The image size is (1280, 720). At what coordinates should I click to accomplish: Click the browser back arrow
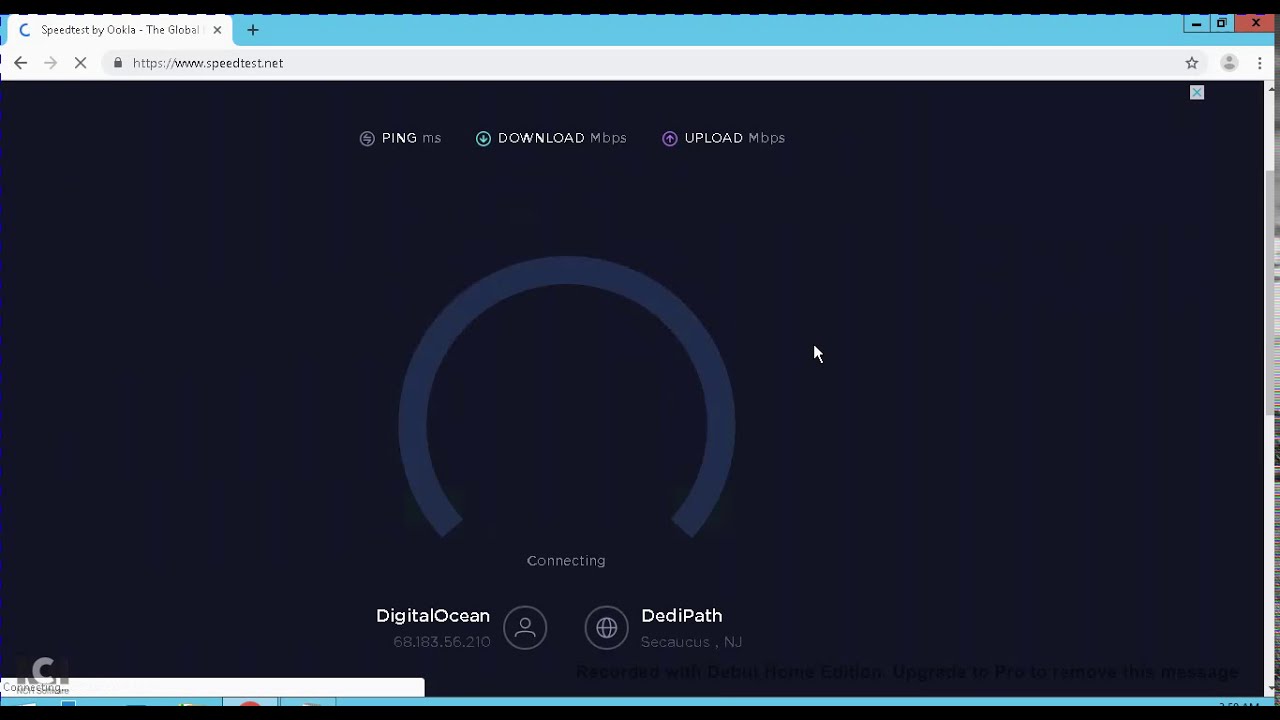(20, 63)
